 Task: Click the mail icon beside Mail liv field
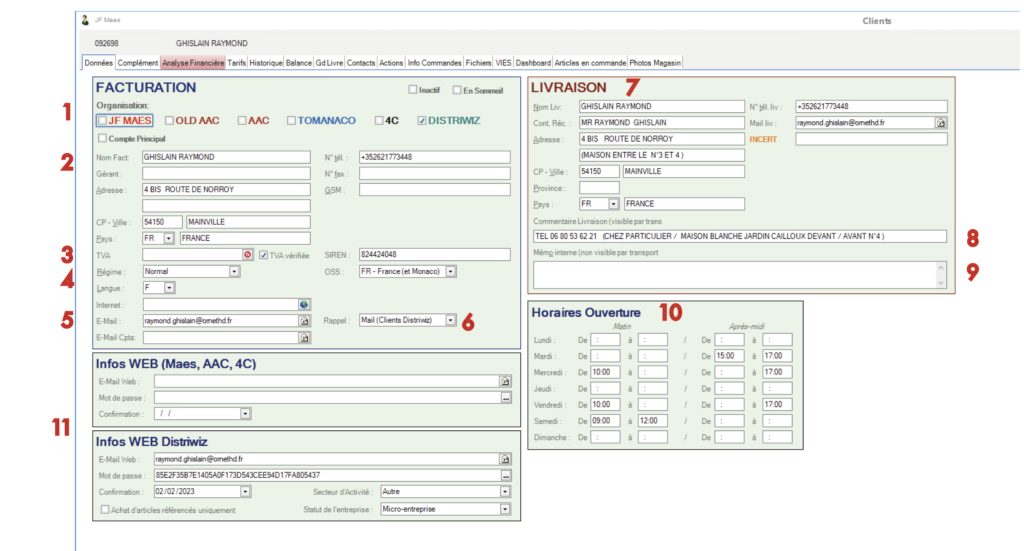click(940, 122)
